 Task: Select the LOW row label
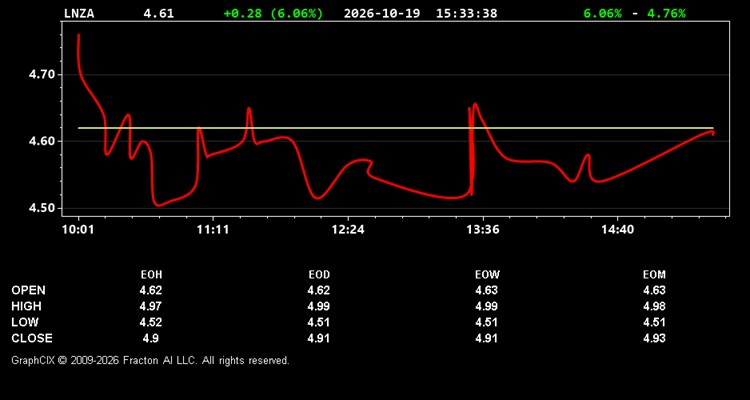[x=25, y=322]
